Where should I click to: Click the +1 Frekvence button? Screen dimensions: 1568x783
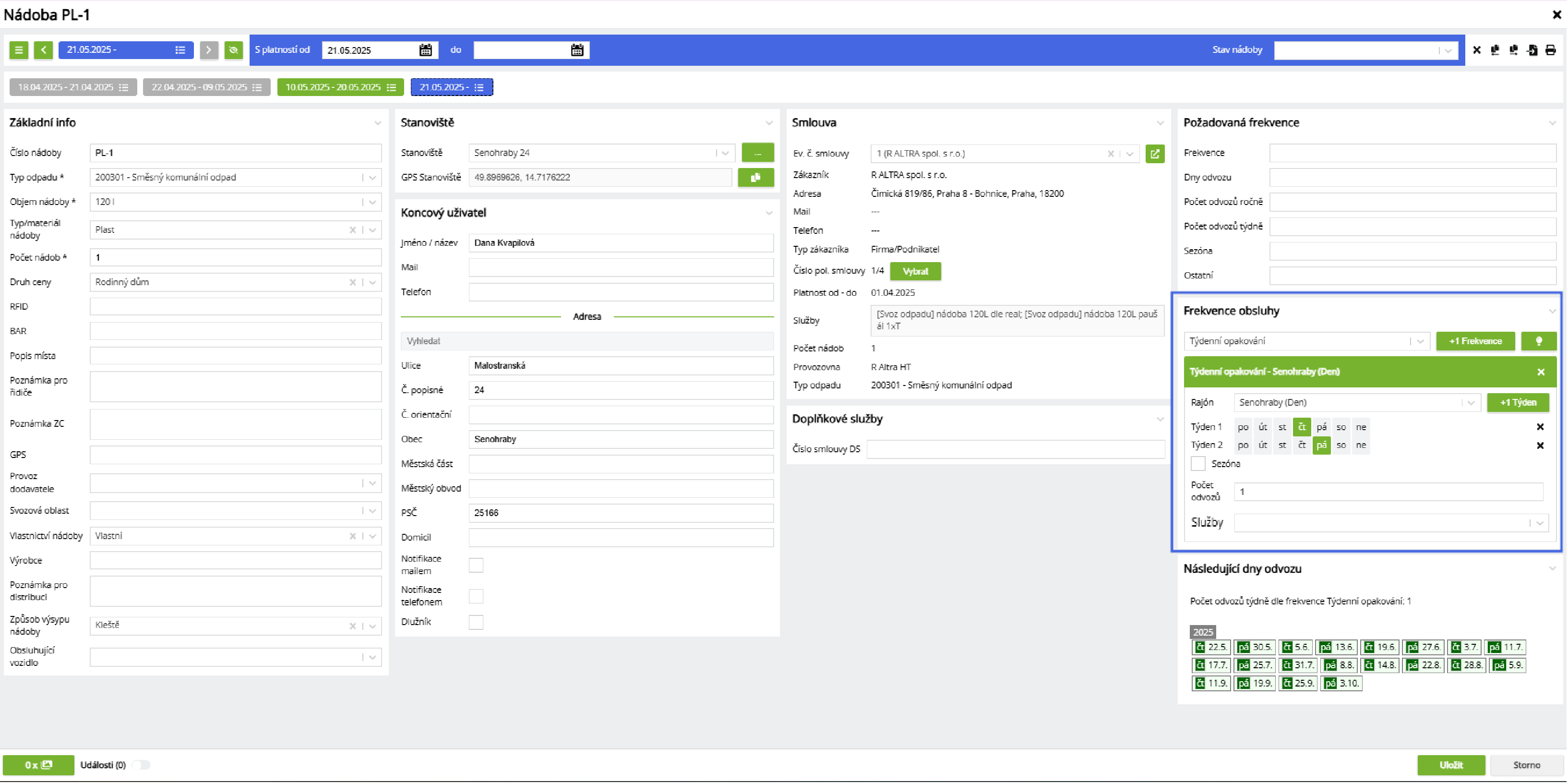pos(1475,341)
